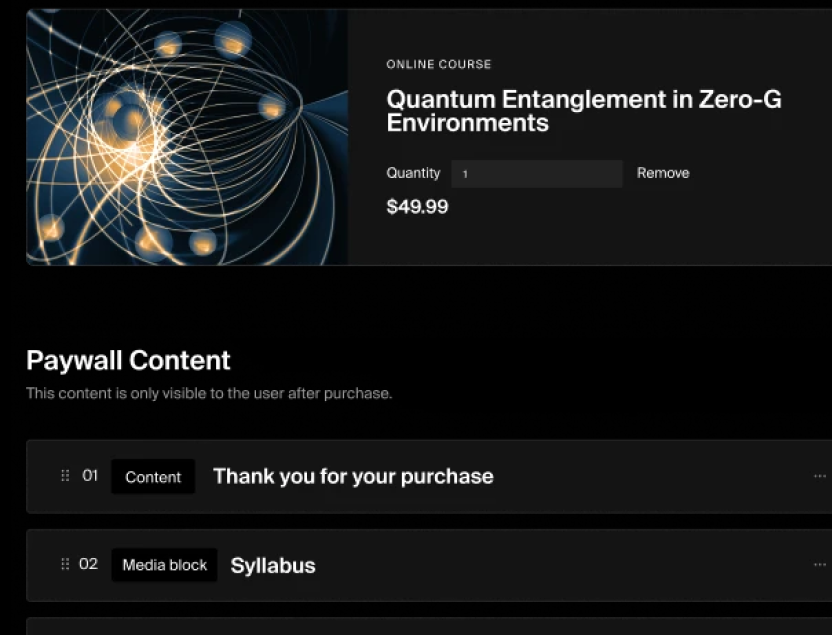Click the Content type badge
This screenshot has height=635, width=832.
click(x=153, y=477)
